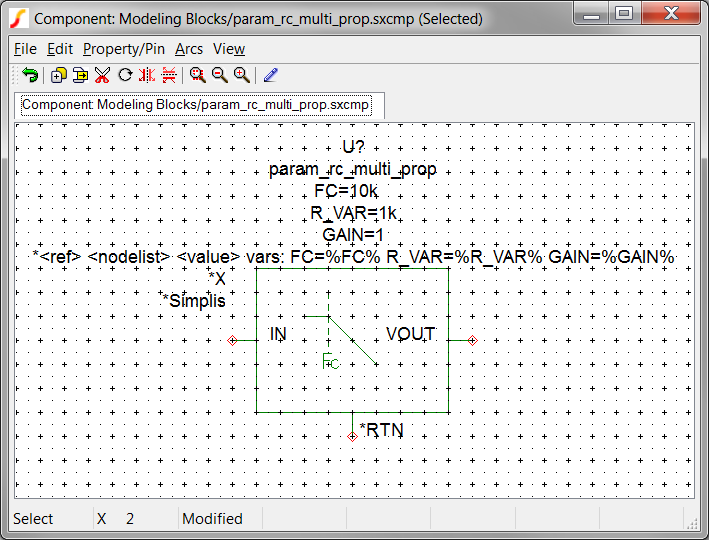Select the param_rc_multi_prop.sxcmp document tab

pyautogui.click(x=196, y=104)
